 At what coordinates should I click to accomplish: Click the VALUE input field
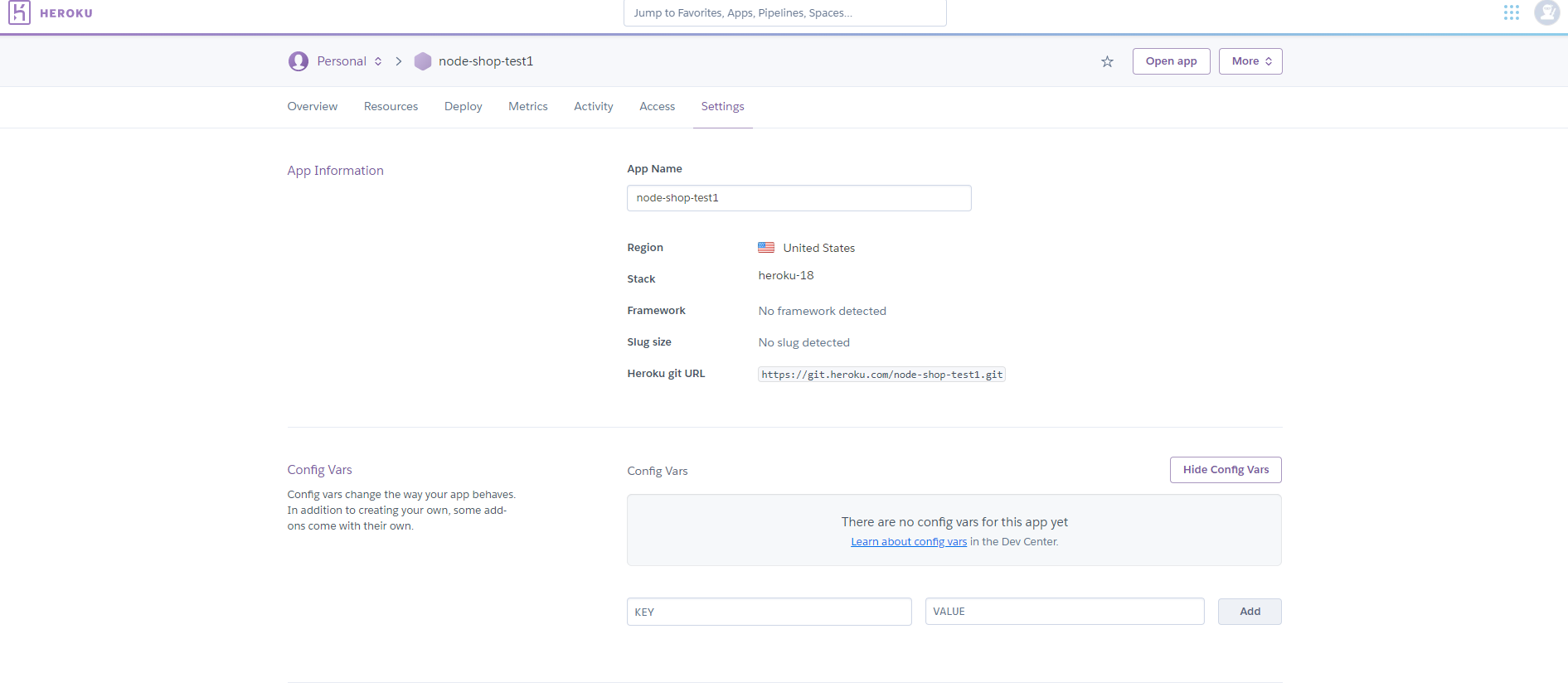[x=1065, y=612]
